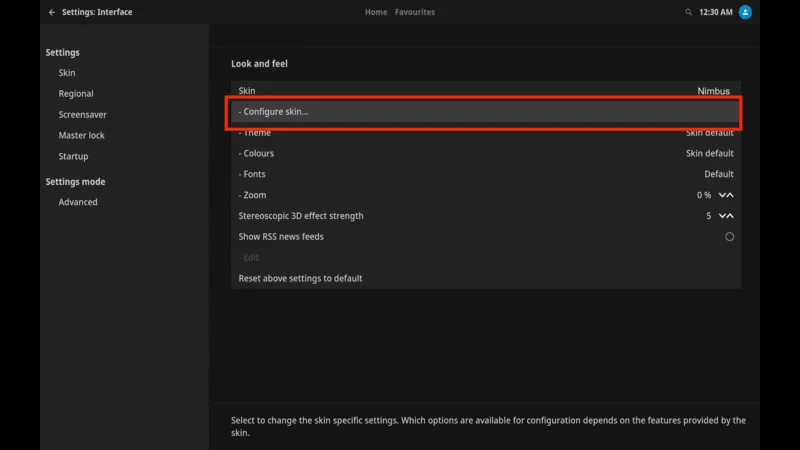Open the Startup settings category

pyautogui.click(x=73, y=156)
